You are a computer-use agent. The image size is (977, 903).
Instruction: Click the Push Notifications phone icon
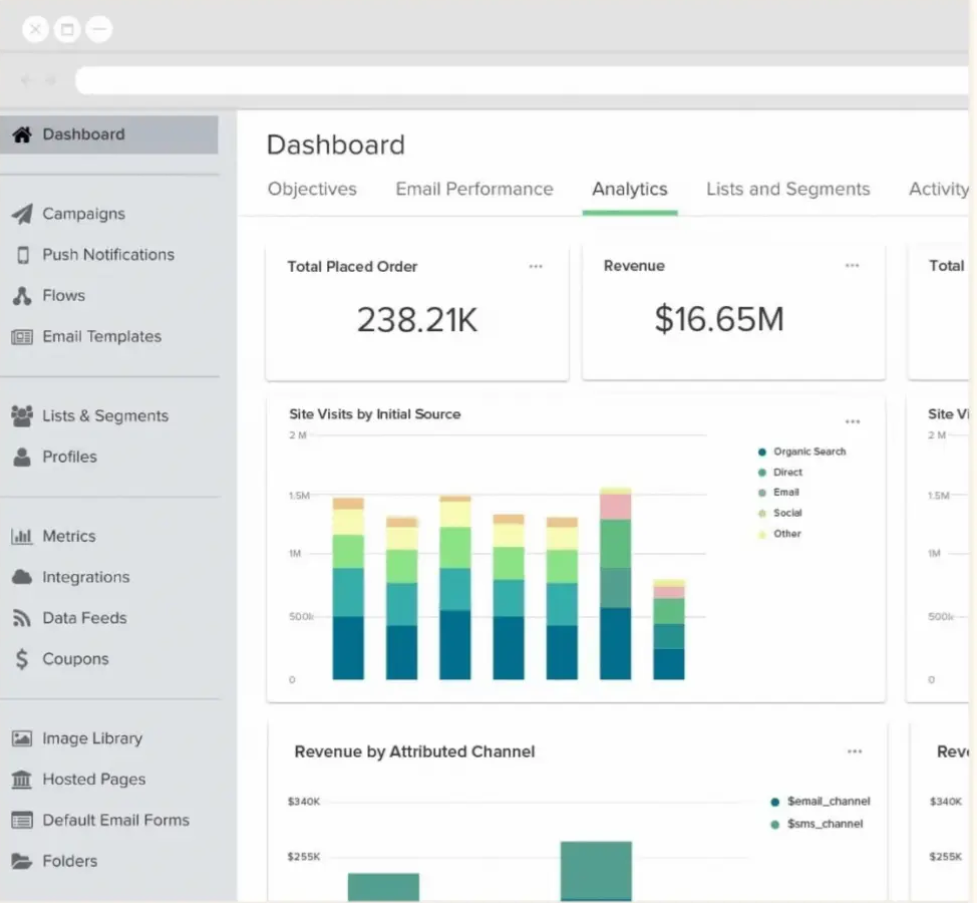tap(22, 255)
